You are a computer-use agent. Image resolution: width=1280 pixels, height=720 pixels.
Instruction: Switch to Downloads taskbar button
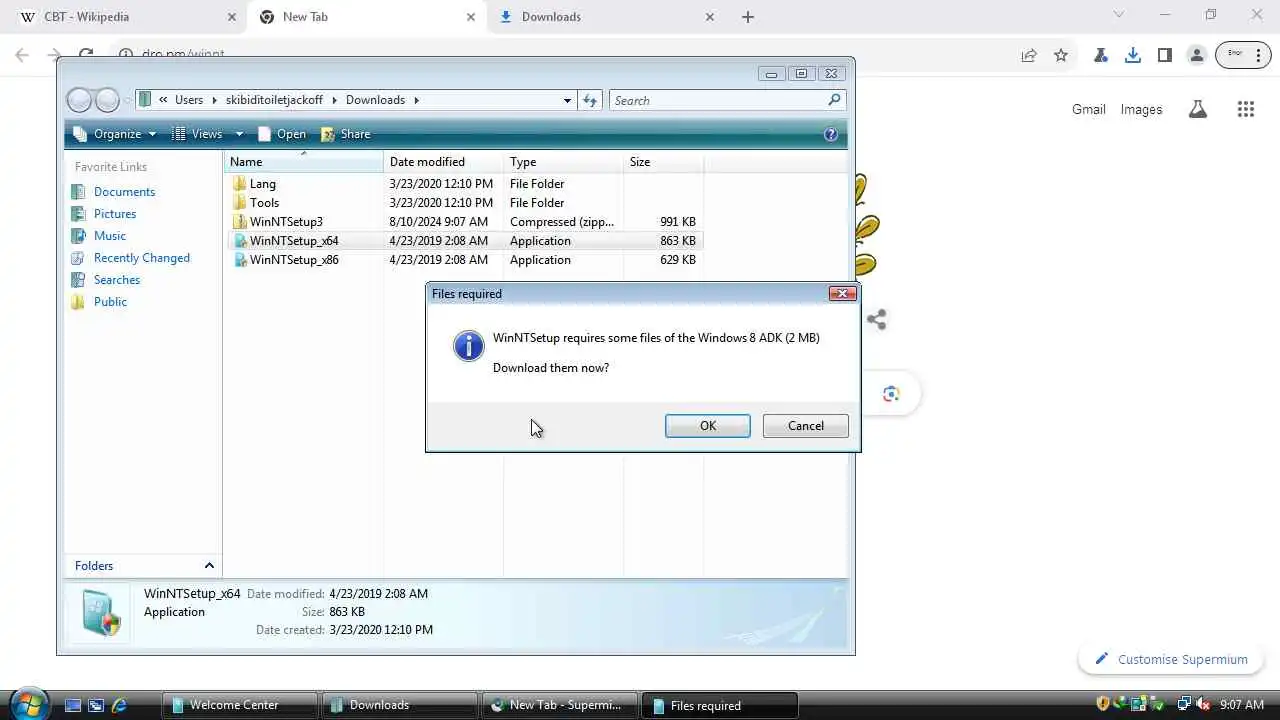[x=399, y=705]
